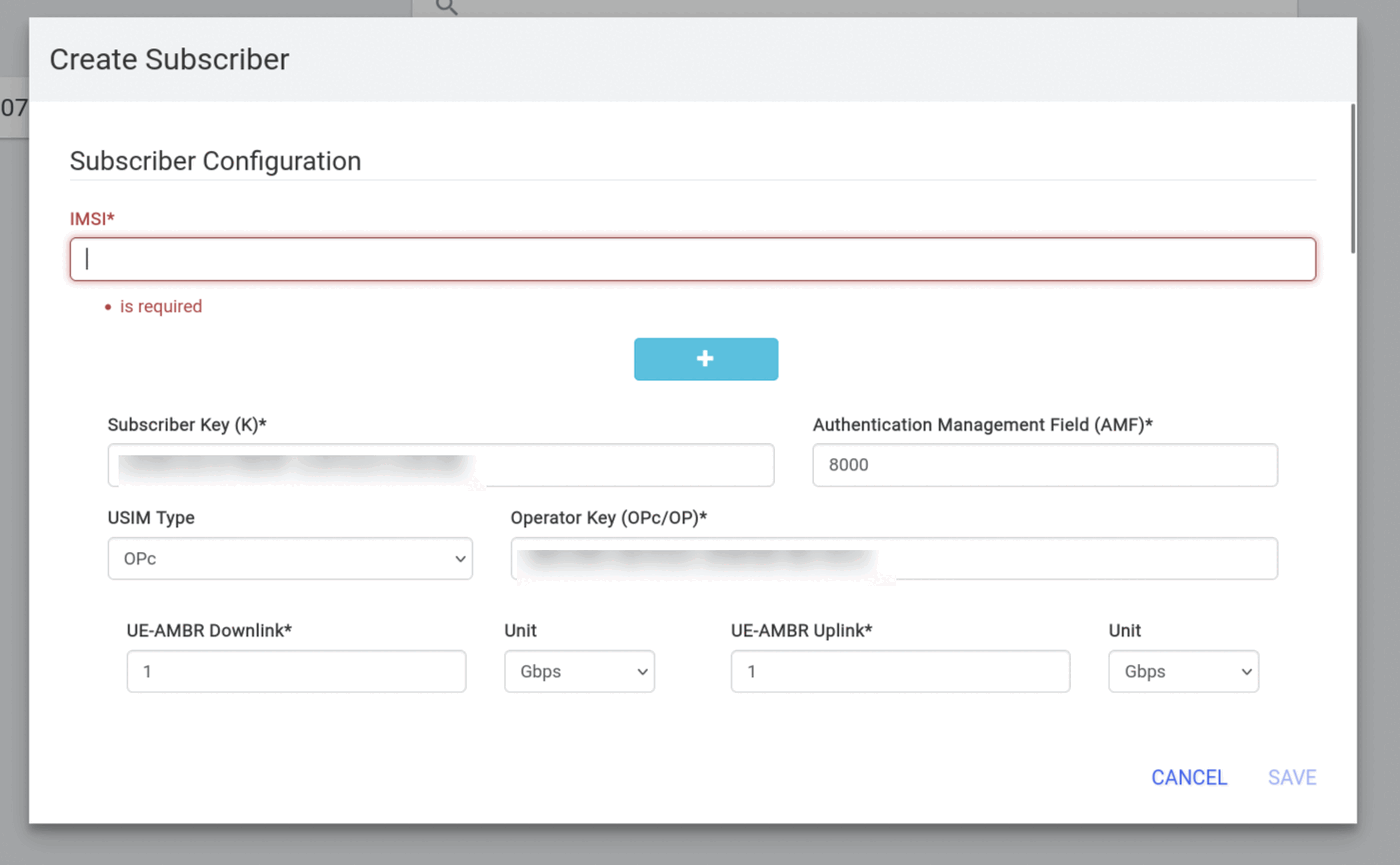Screen dimensions: 1400x865
Task: Edit the Authentication Management Field value 8000
Action: [x=1045, y=465]
